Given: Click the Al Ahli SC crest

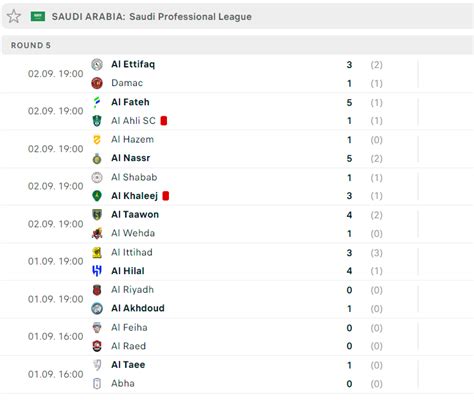Looking at the screenshot, I should pyautogui.click(x=97, y=121).
